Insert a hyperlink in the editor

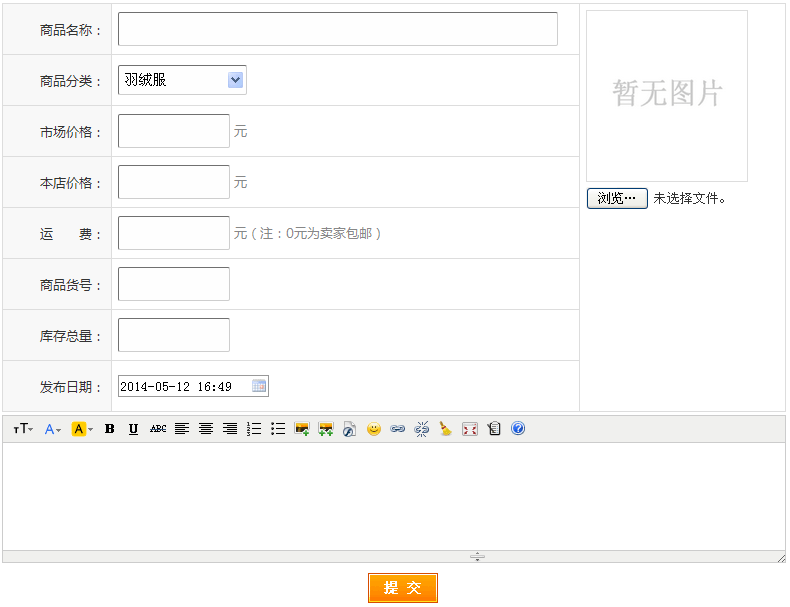coord(398,429)
